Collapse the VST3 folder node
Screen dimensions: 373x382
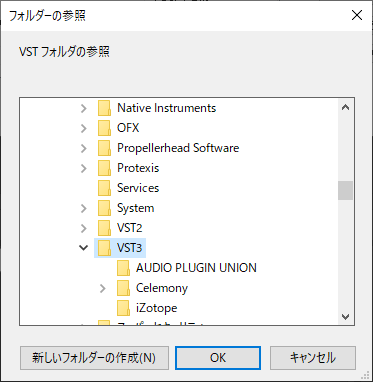pos(83,248)
